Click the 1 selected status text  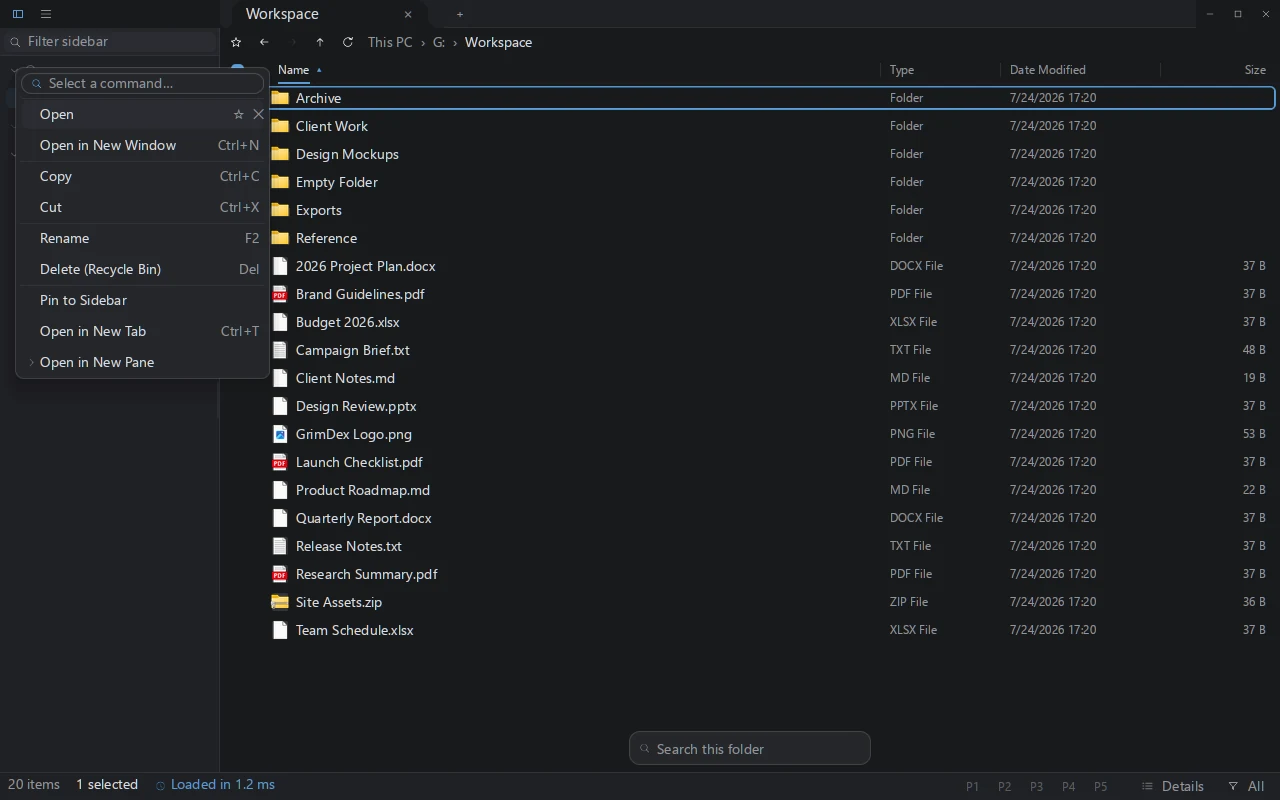pos(107,785)
